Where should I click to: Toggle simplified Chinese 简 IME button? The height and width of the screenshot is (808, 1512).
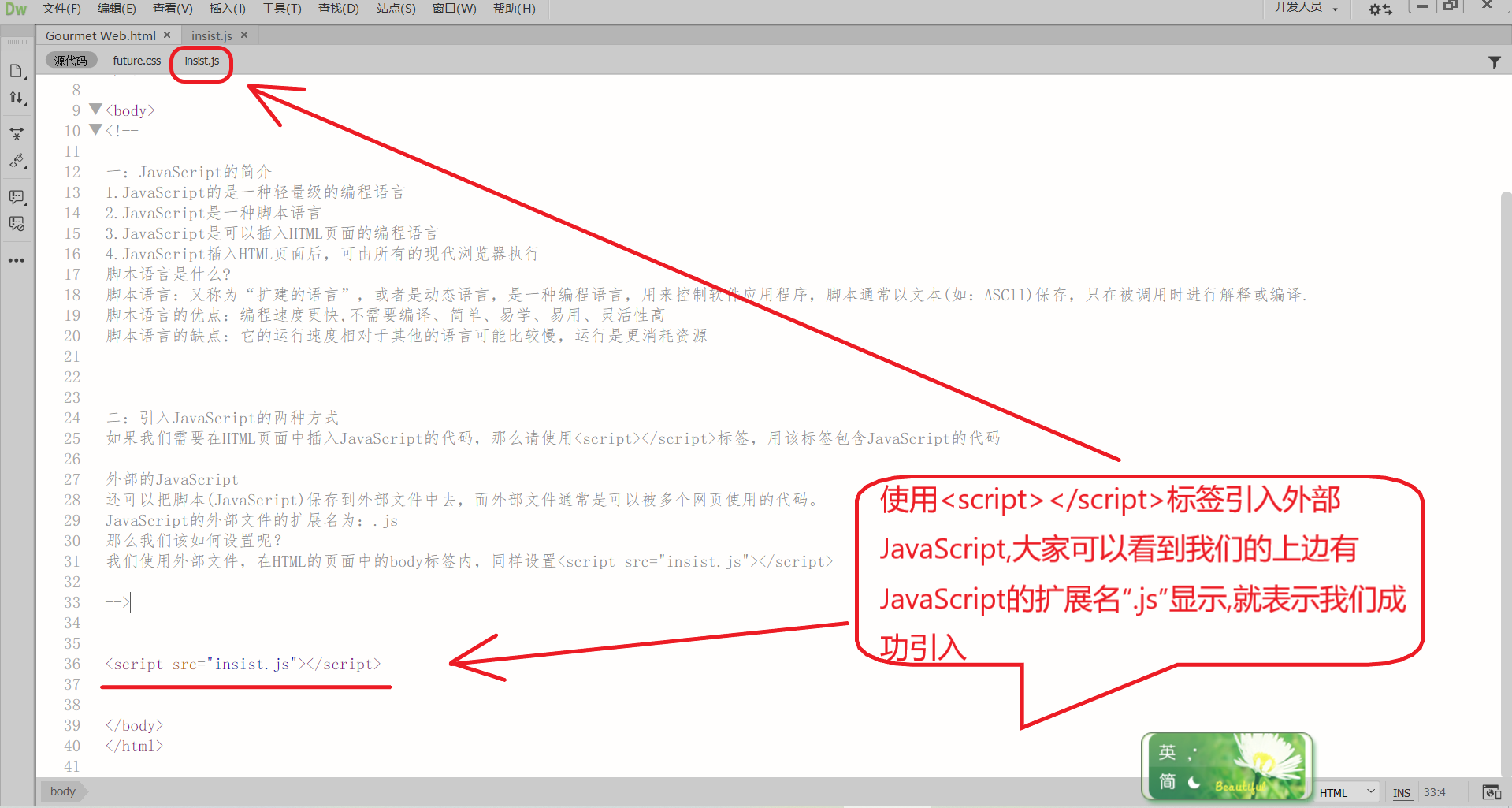pos(1167,781)
